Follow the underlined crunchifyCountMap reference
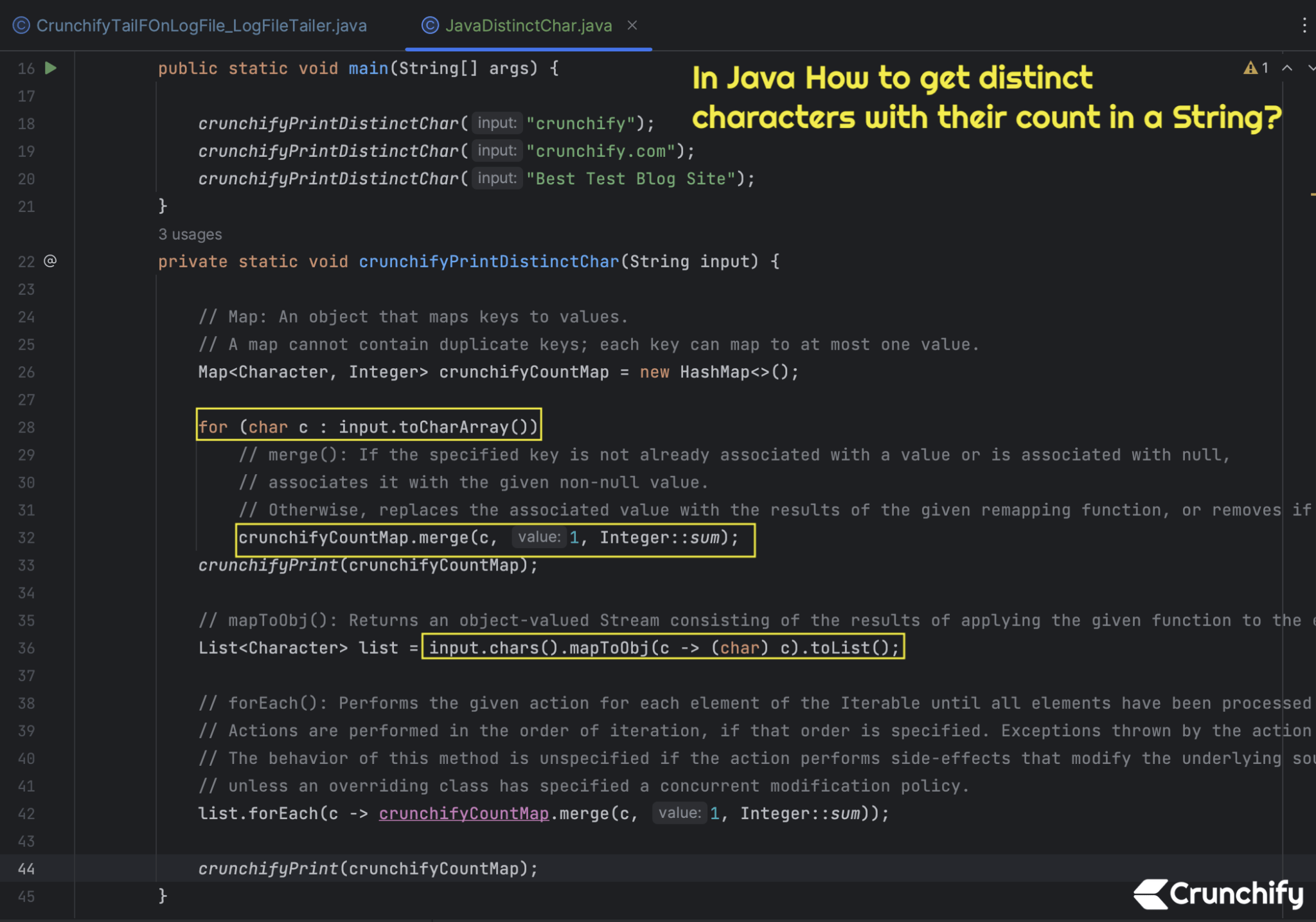The image size is (1316, 922). click(464, 813)
